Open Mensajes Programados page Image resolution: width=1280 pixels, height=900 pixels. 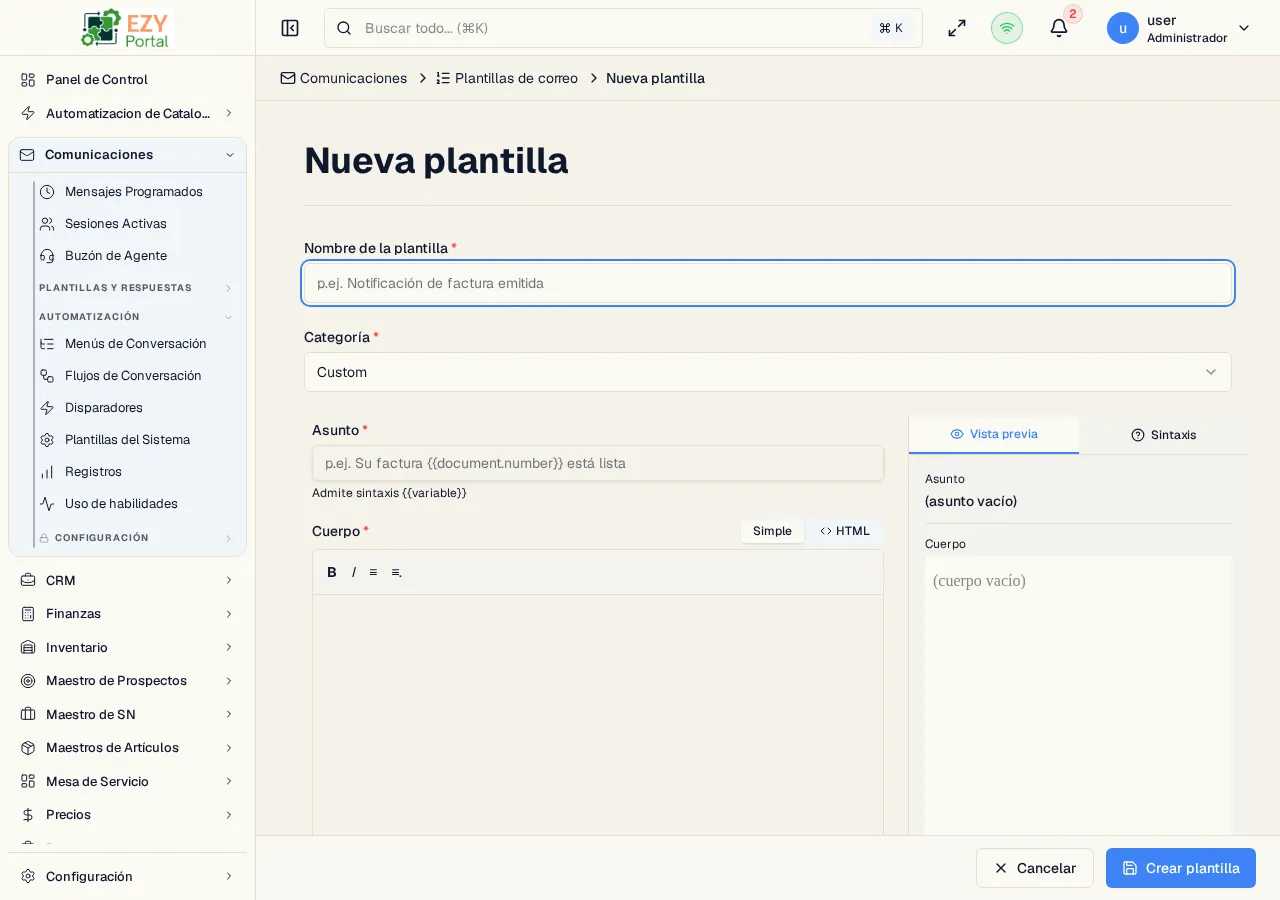click(x=134, y=191)
